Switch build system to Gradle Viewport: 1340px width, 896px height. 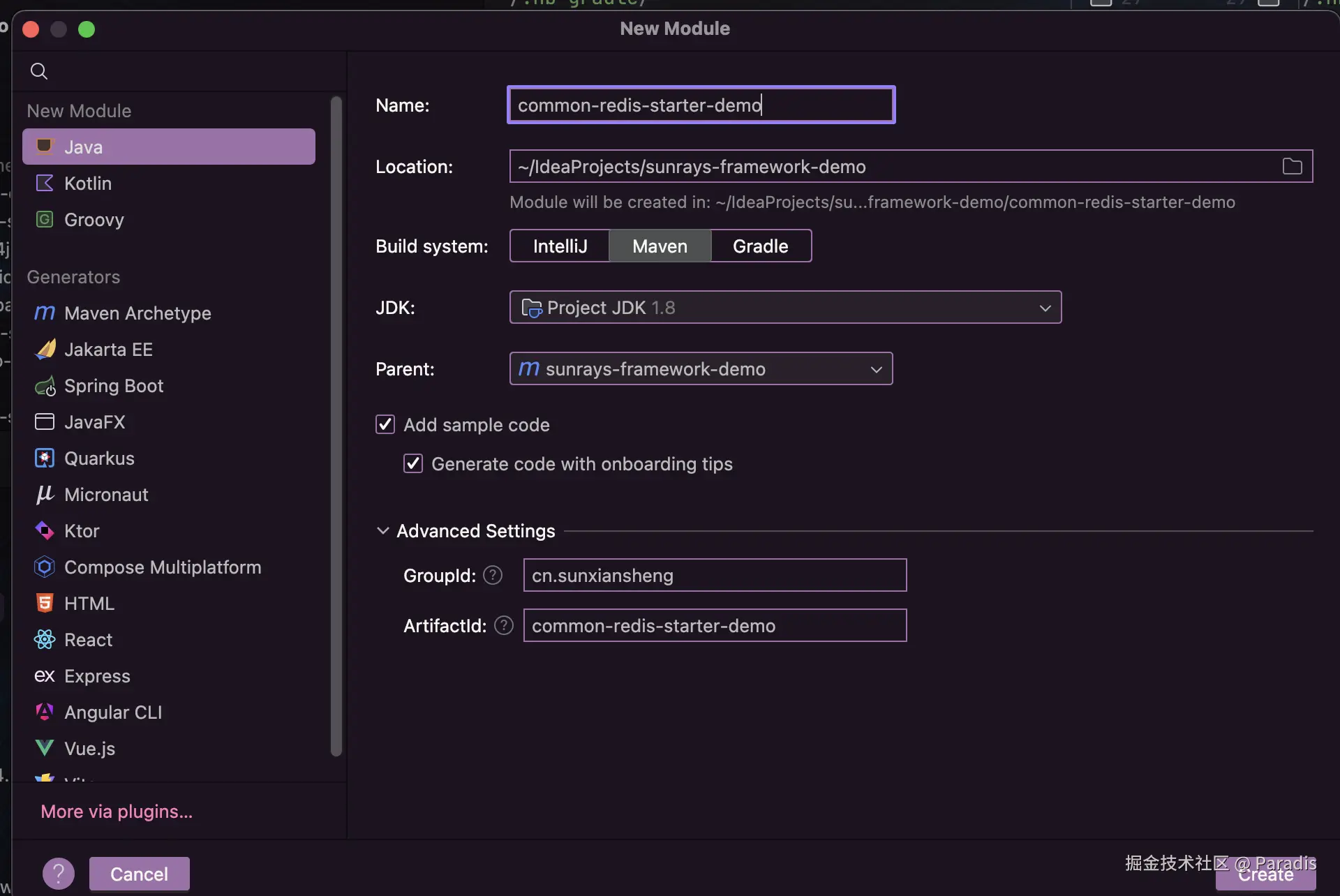coord(760,246)
